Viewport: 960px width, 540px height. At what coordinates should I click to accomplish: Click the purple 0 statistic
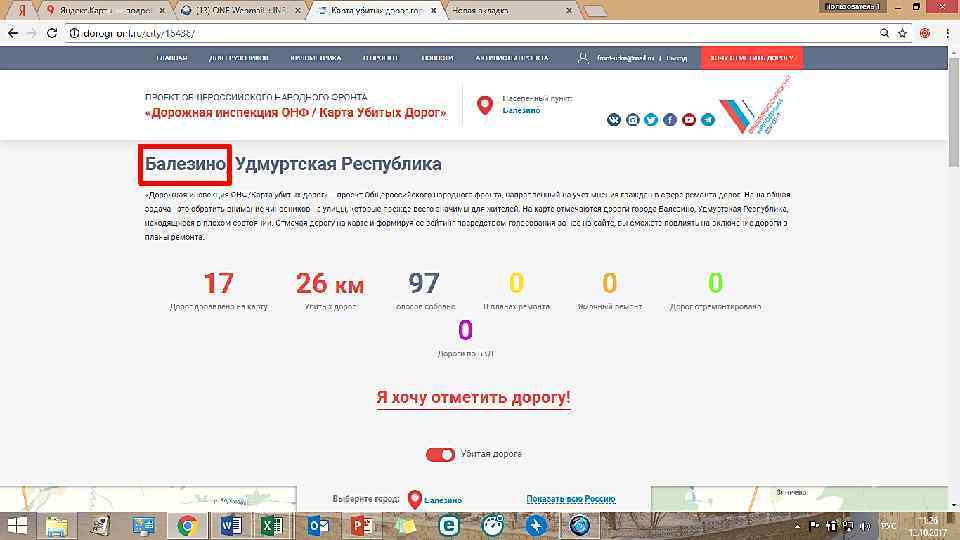point(465,330)
